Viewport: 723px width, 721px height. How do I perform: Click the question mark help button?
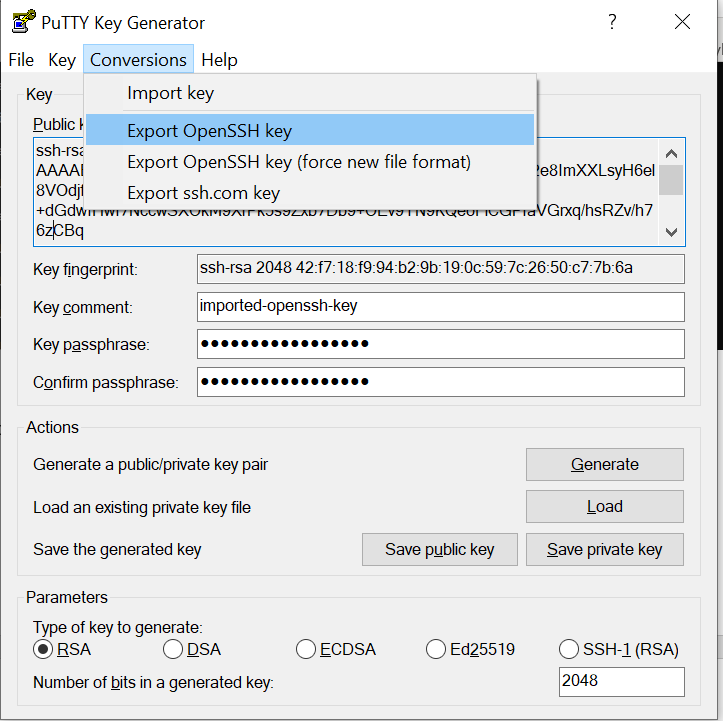[612, 22]
